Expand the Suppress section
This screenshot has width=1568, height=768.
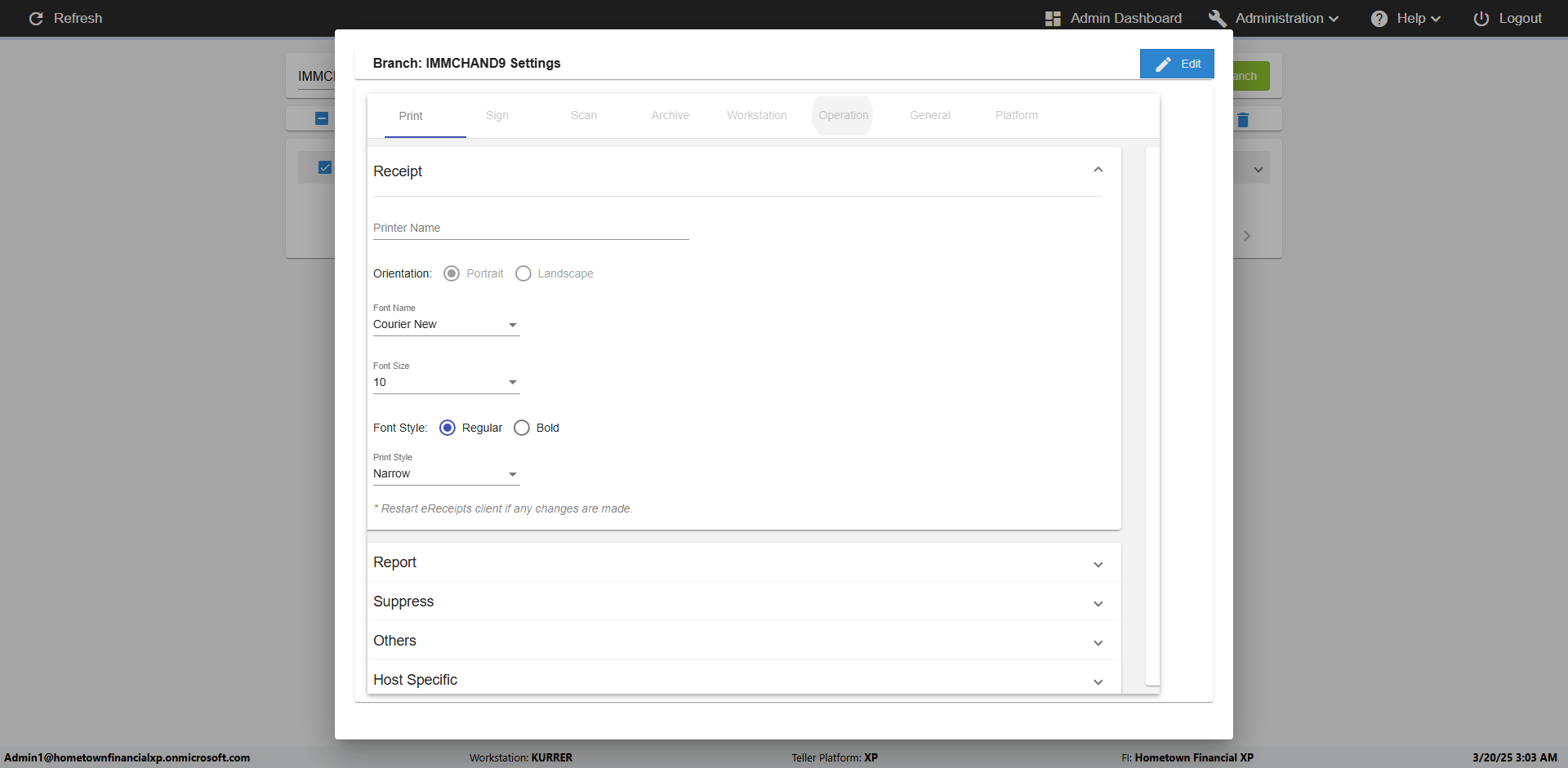coord(1098,603)
